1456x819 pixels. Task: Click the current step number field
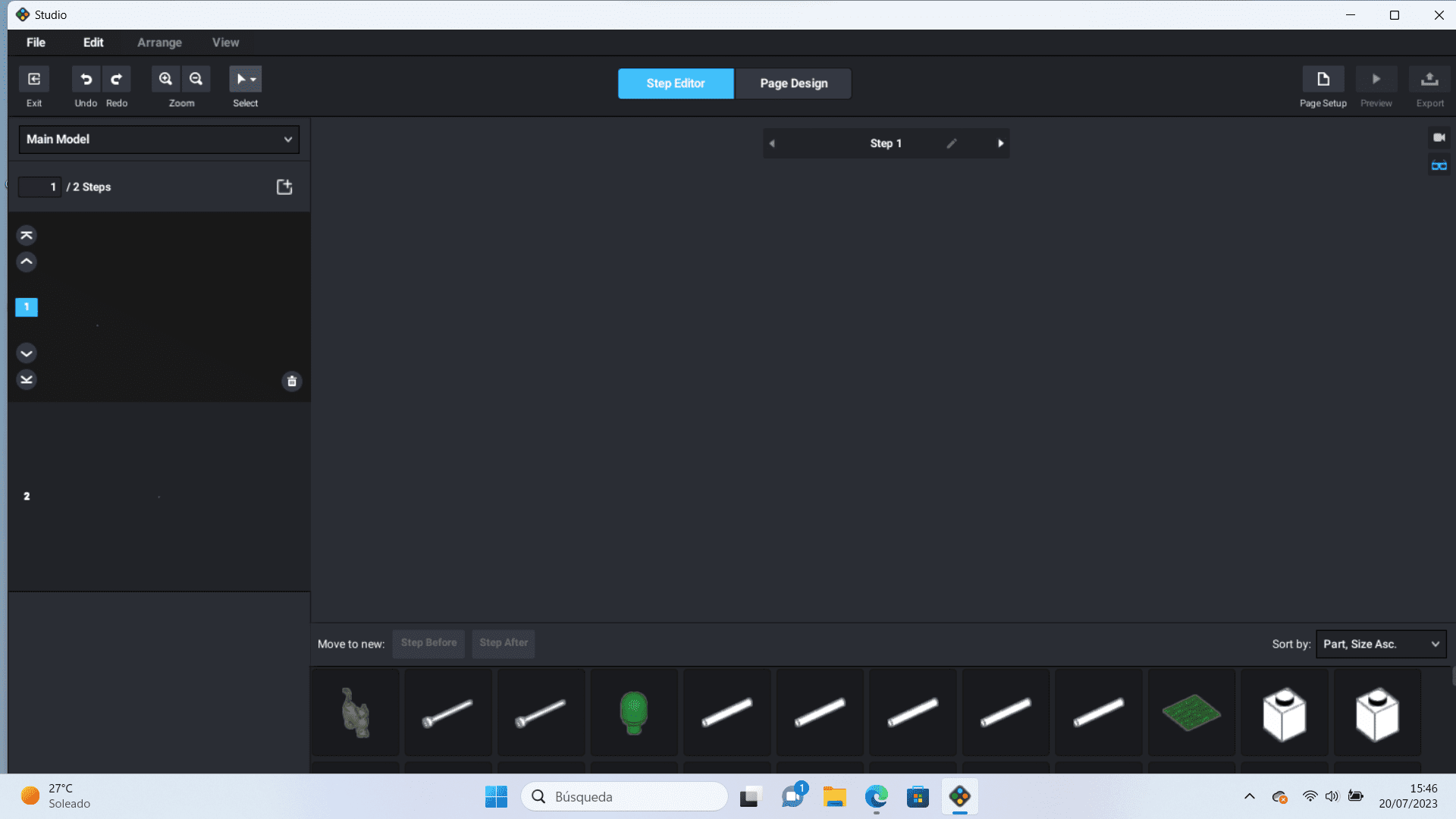coord(39,187)
